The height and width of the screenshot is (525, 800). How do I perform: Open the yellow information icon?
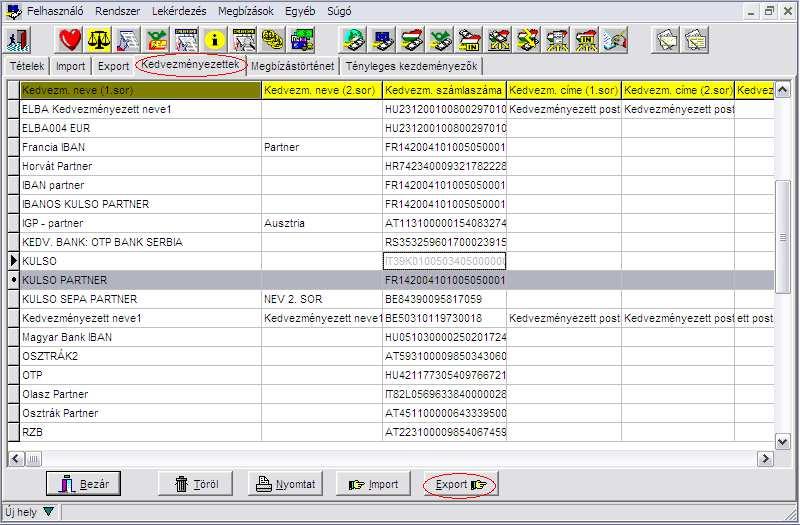click(x=215, y=40)
